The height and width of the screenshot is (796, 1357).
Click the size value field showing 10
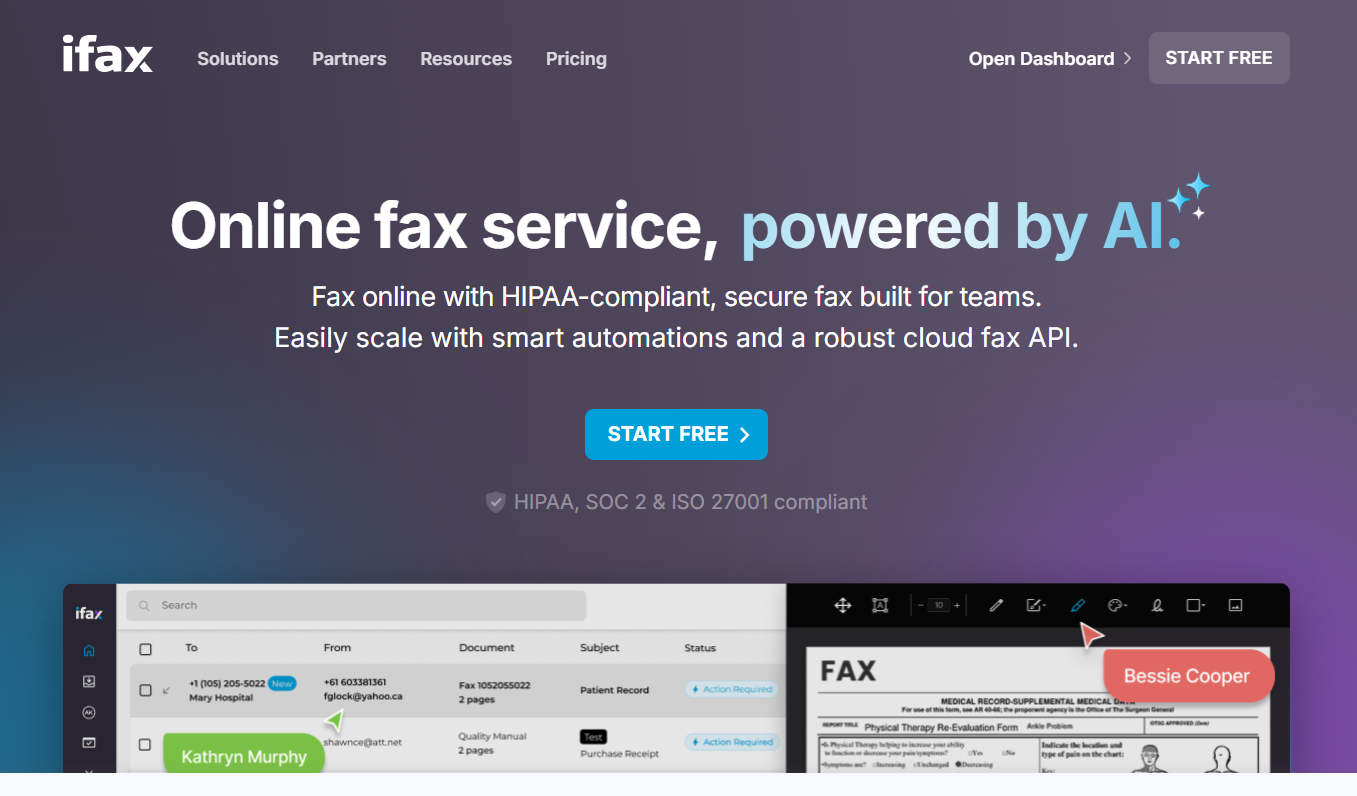coord(939,605)
